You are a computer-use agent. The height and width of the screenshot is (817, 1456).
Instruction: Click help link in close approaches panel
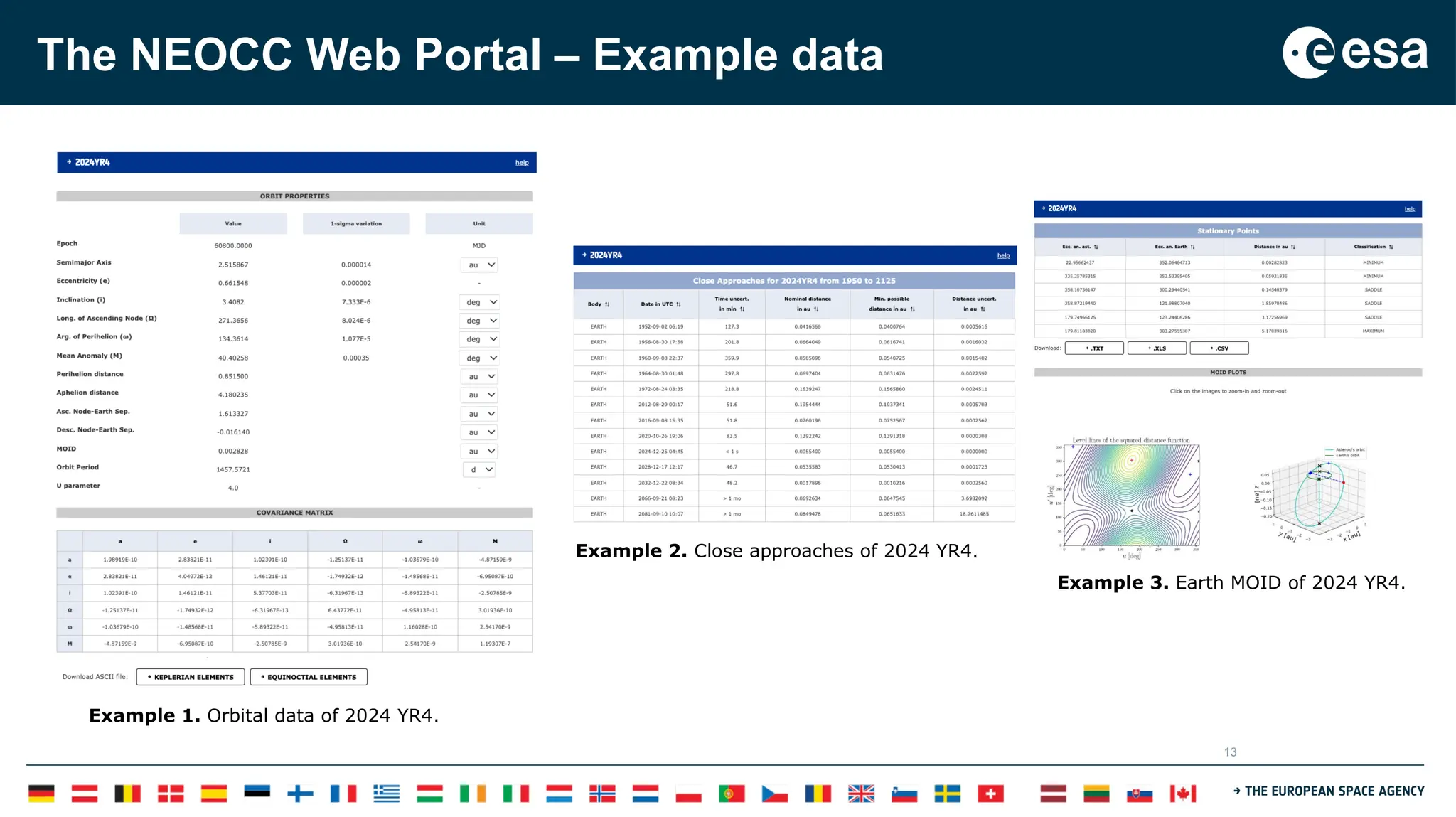pyautogui.click(x=1003, y=255)
